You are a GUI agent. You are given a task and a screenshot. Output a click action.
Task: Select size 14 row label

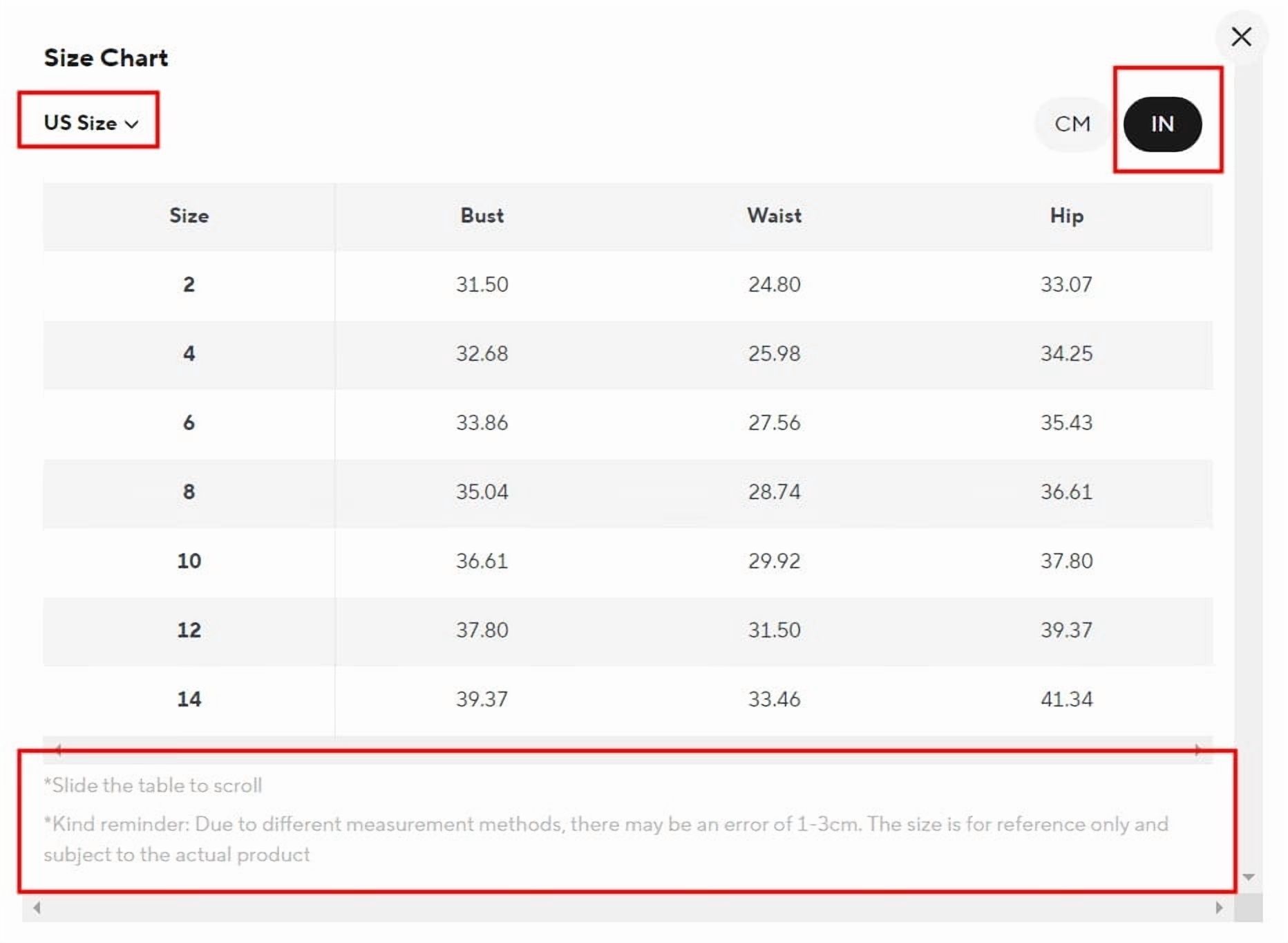tap(189, 699)
